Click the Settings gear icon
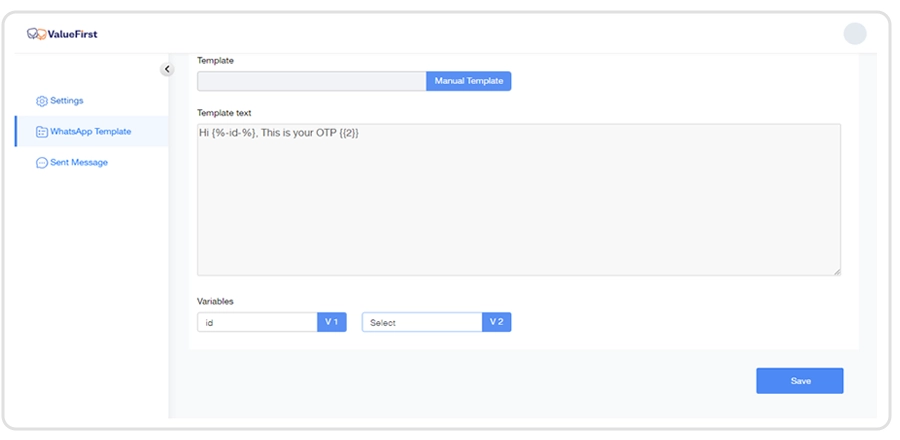 [42, 101]
